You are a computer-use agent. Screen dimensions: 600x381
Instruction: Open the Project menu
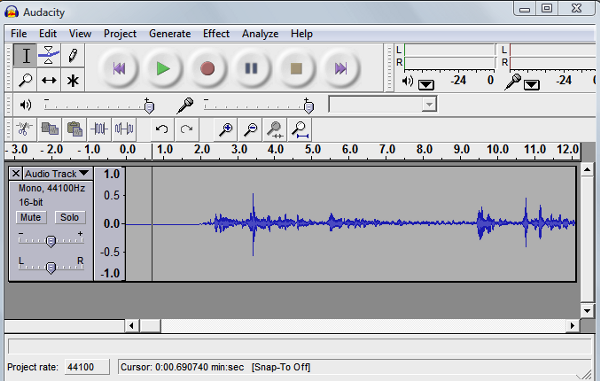coord(120,34)
